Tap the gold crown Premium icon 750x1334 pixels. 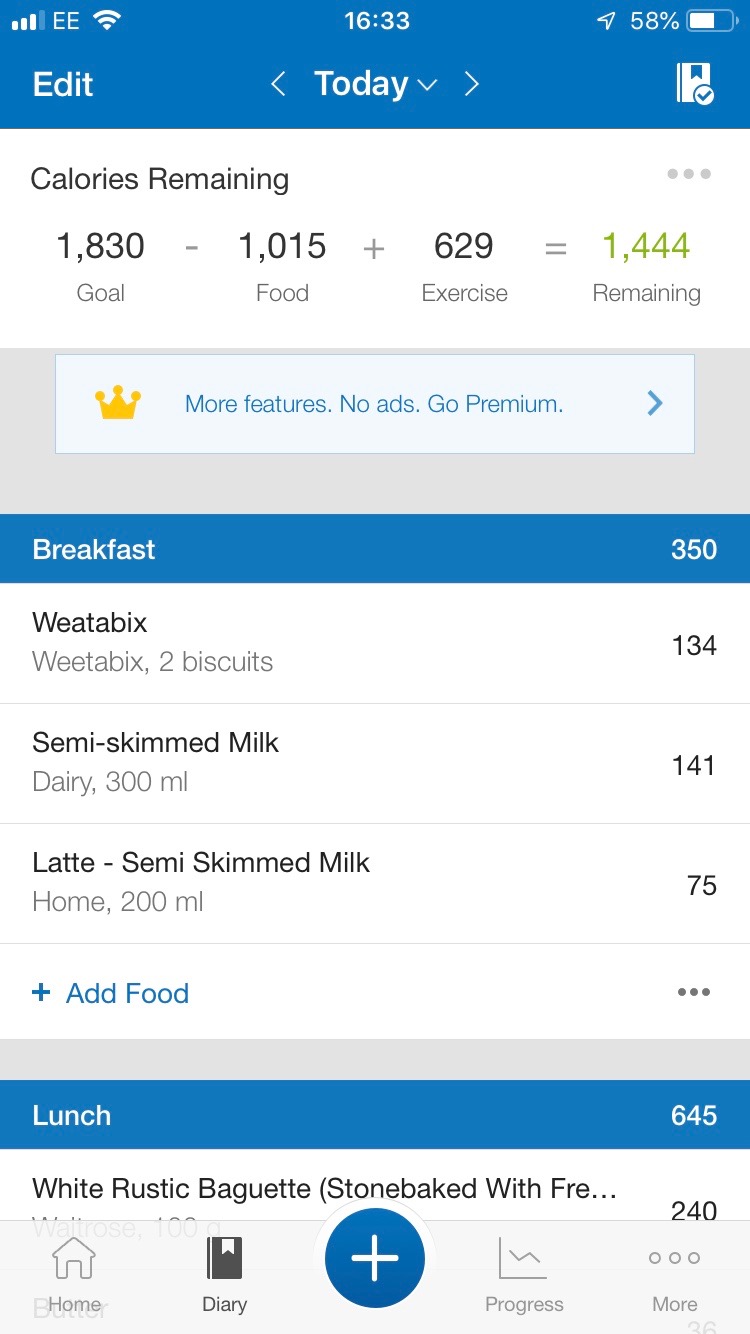click(118, 404)
